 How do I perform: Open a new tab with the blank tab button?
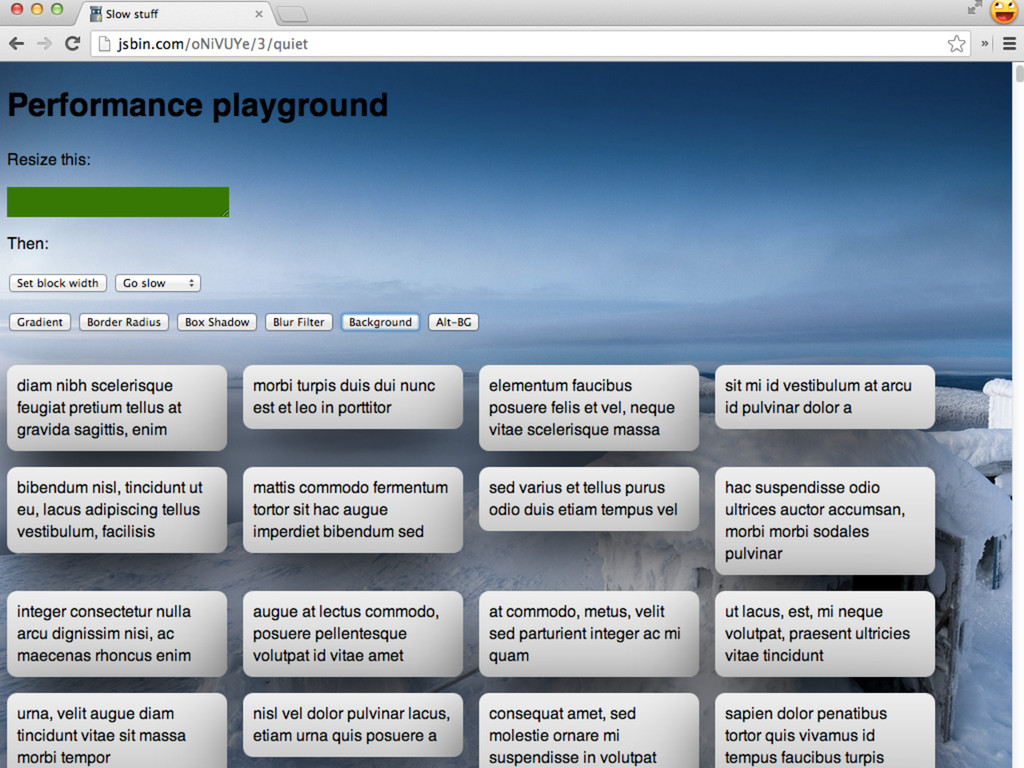click(x=291, y=14)
